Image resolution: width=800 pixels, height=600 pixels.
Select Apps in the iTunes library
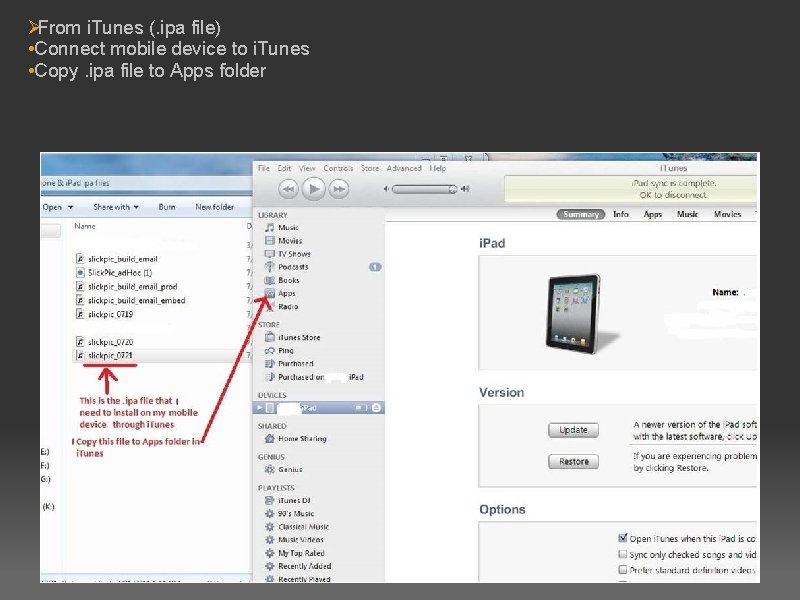pos(286,293)
